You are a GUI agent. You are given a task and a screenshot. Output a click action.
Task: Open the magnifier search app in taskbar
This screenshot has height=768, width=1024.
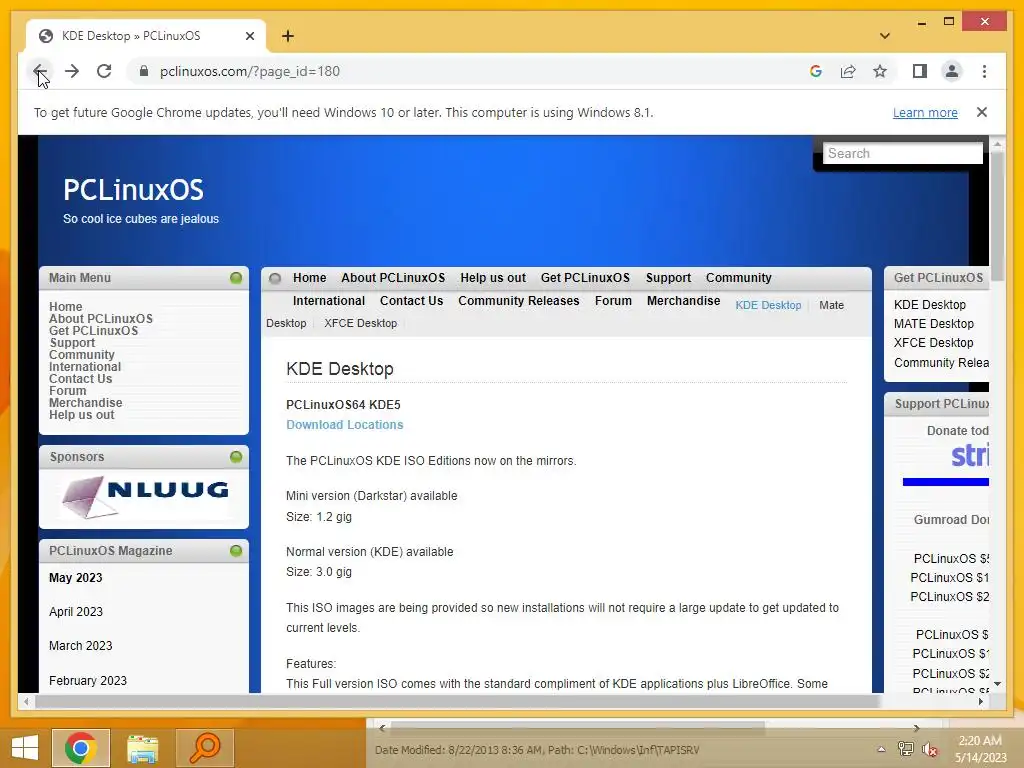[204, 748]
